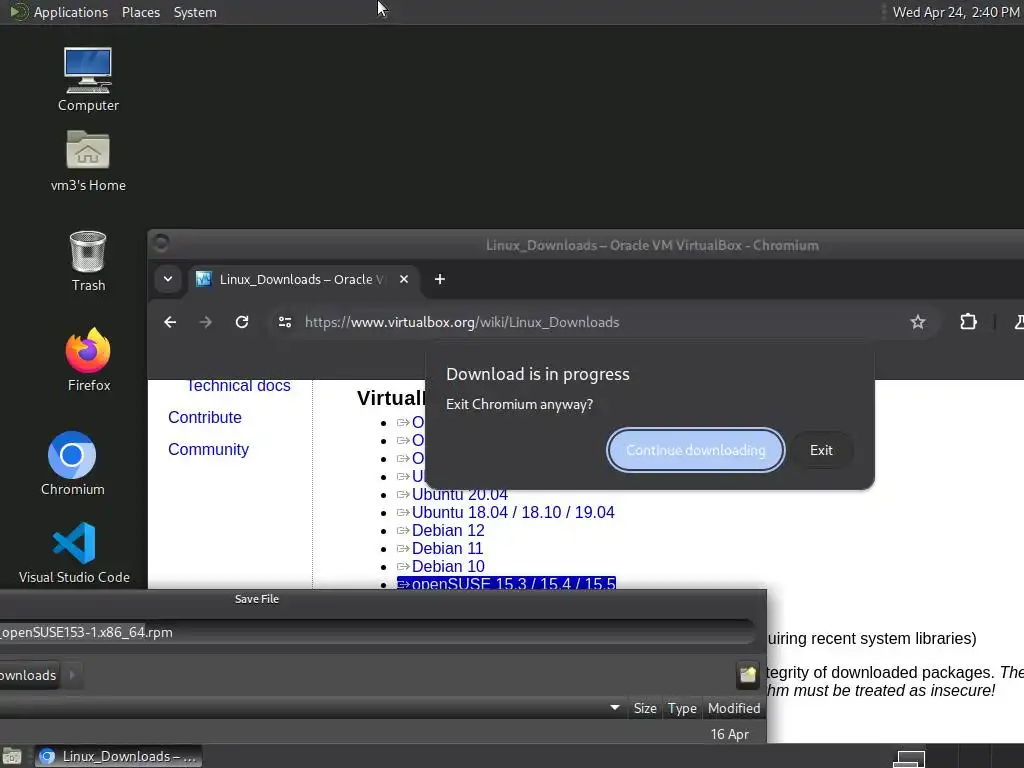Viewport: 1024px width, 768px height.
Task: Open site information icon in address bar
Action: point(285,322)
